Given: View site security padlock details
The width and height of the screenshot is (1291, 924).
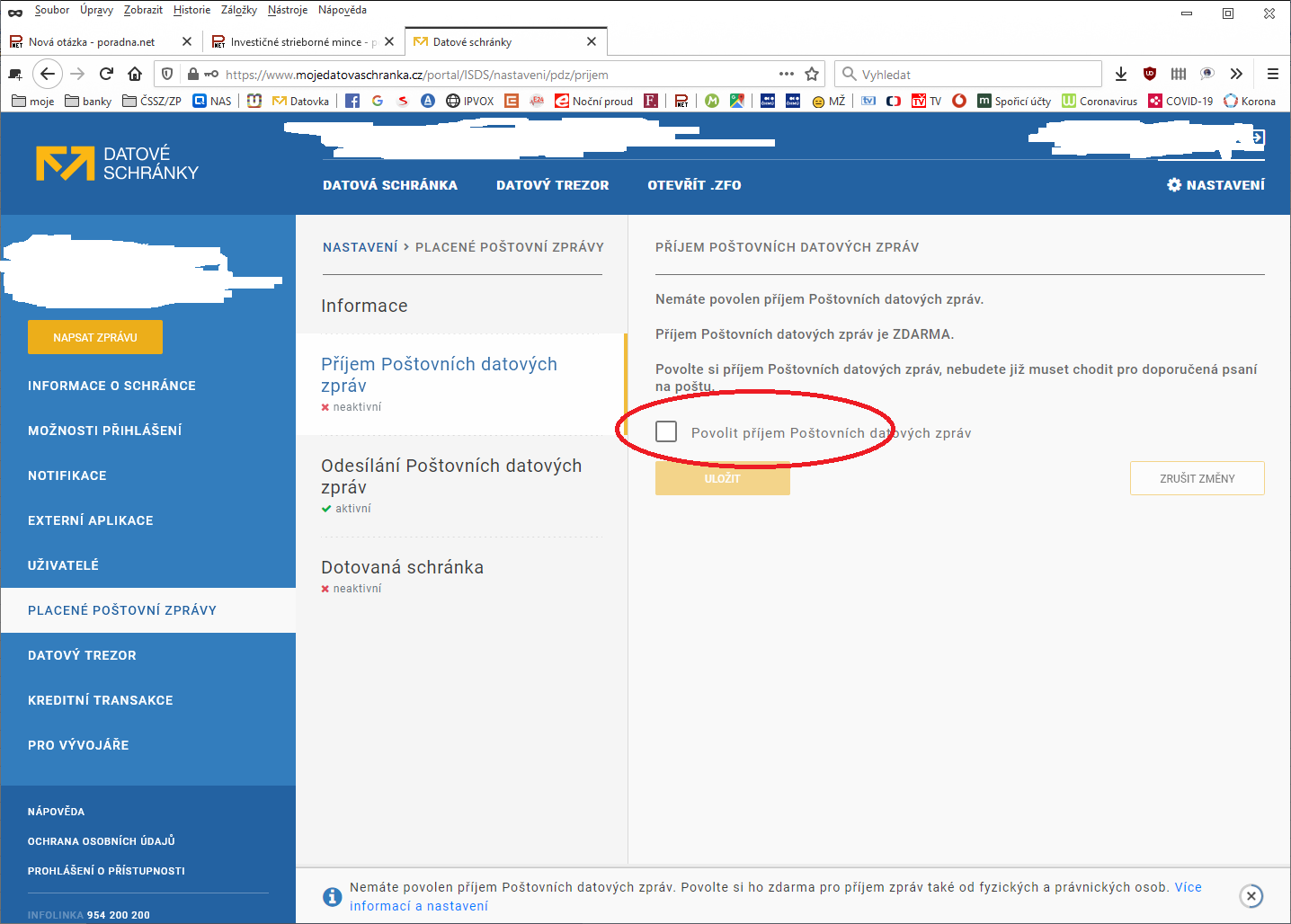Looking at the screenshot, I should point(192,74).
